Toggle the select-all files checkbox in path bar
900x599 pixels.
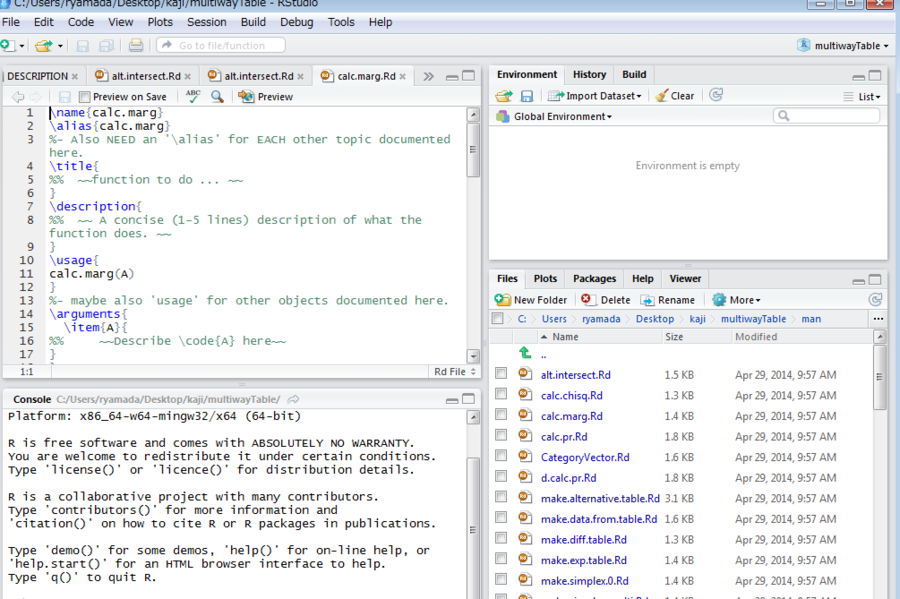pyautogui.click(x=498, y=318)
